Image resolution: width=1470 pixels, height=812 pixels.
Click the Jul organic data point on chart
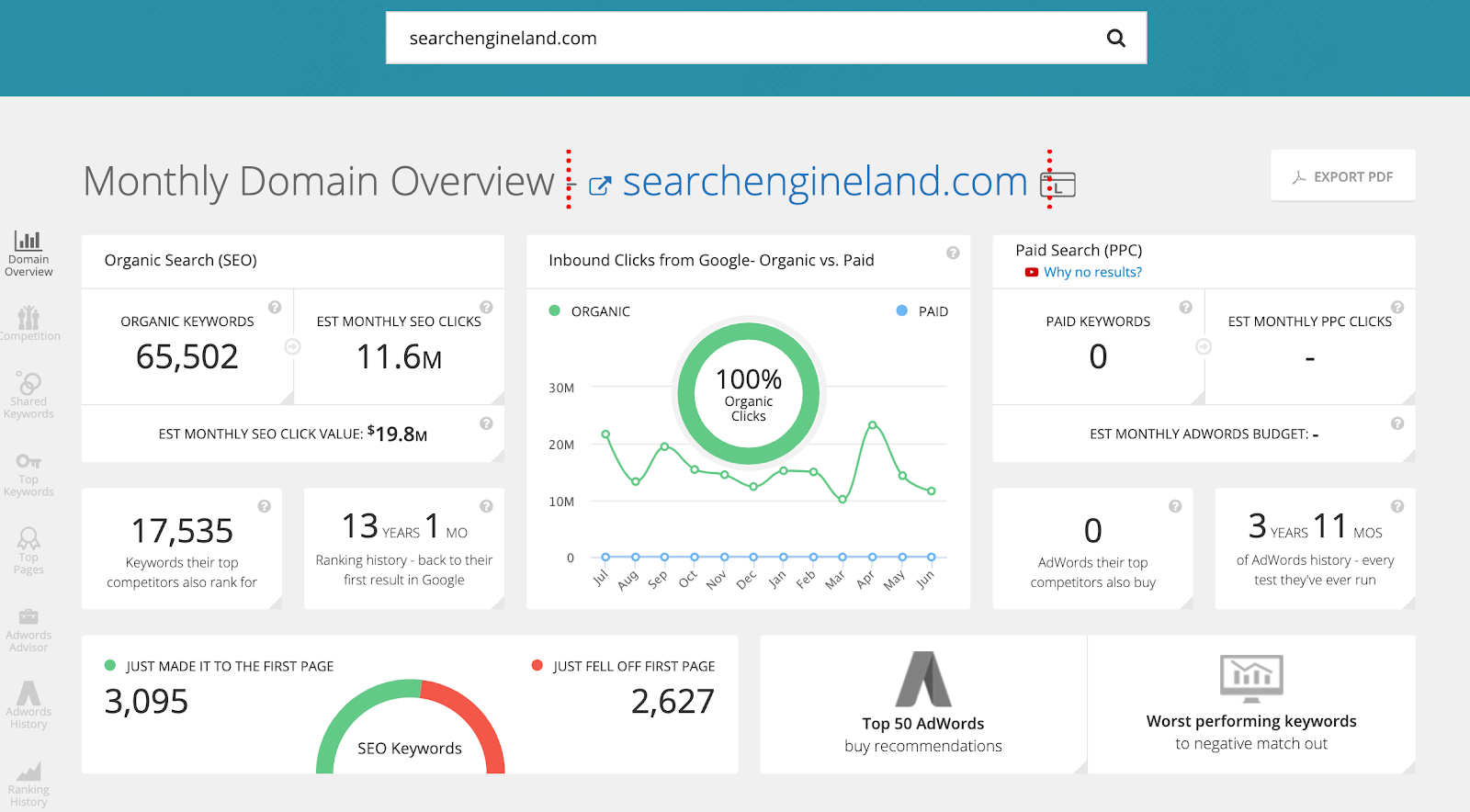click(605, 434)
